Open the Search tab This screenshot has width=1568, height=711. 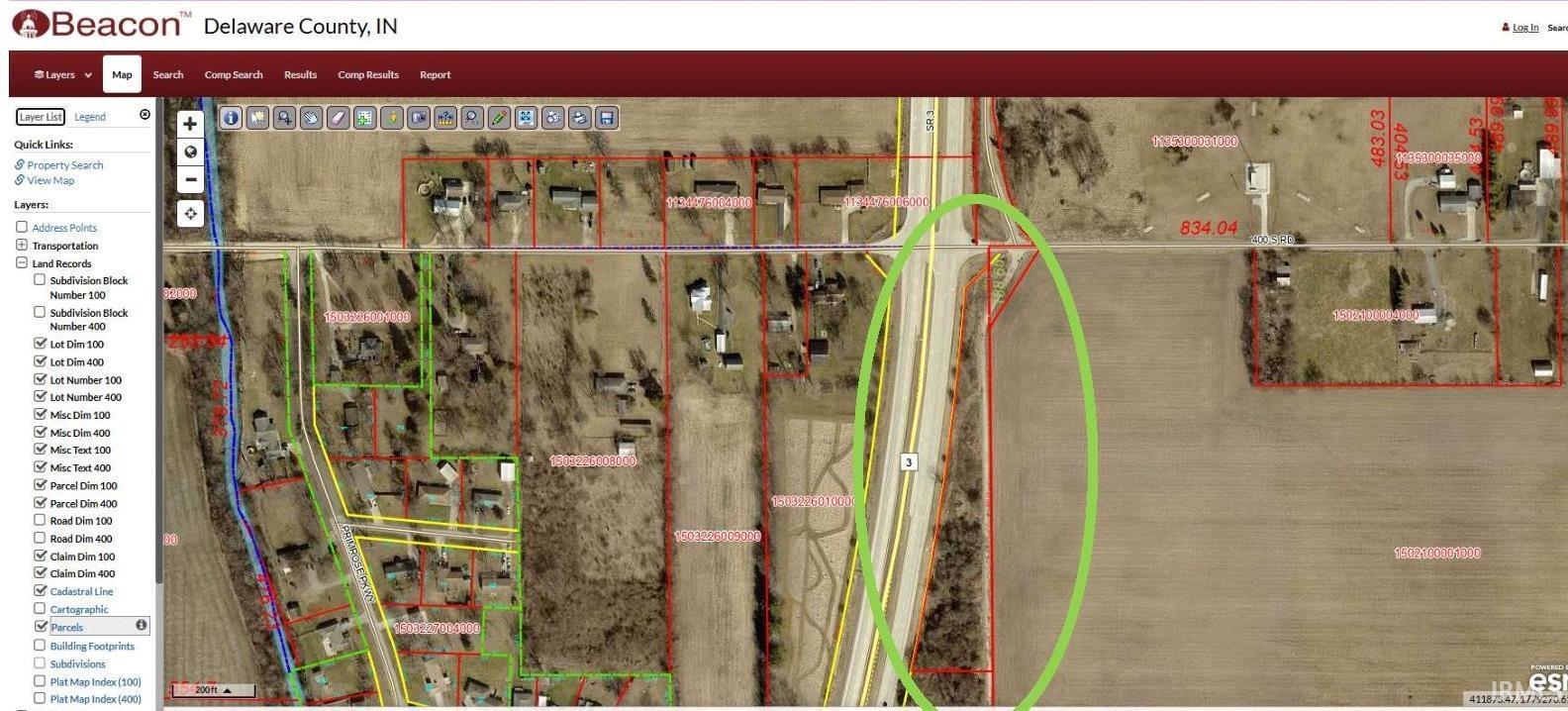pyautogui.click(x=168, y=74)
